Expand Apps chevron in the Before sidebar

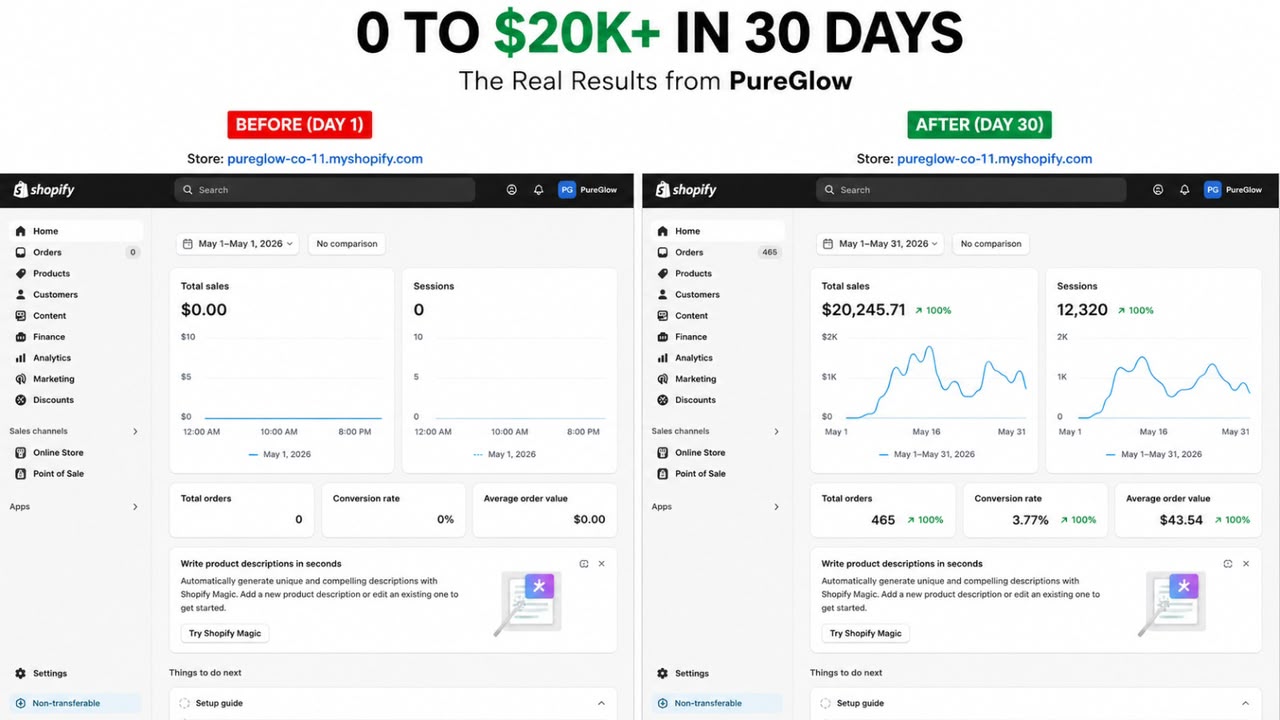coord(135,507)
